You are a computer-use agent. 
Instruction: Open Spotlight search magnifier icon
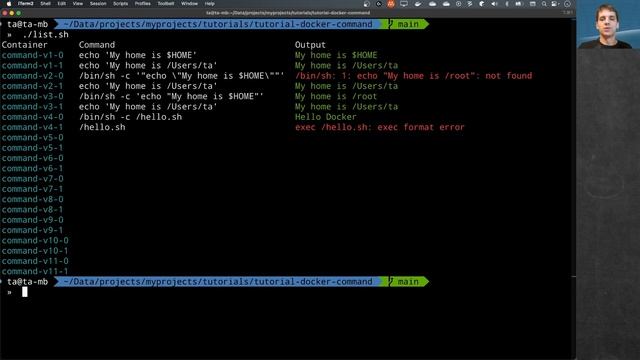point(544,4)
